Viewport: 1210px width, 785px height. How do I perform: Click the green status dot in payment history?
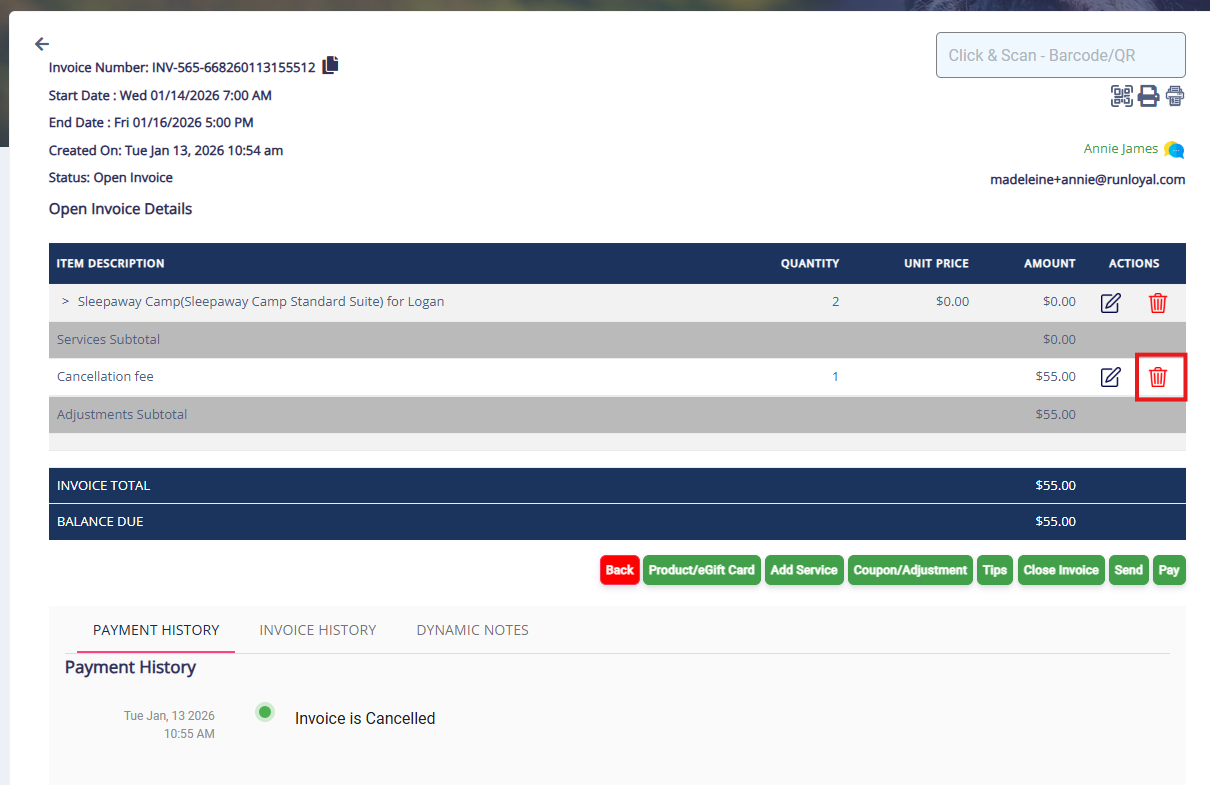(x=265, y=712)
